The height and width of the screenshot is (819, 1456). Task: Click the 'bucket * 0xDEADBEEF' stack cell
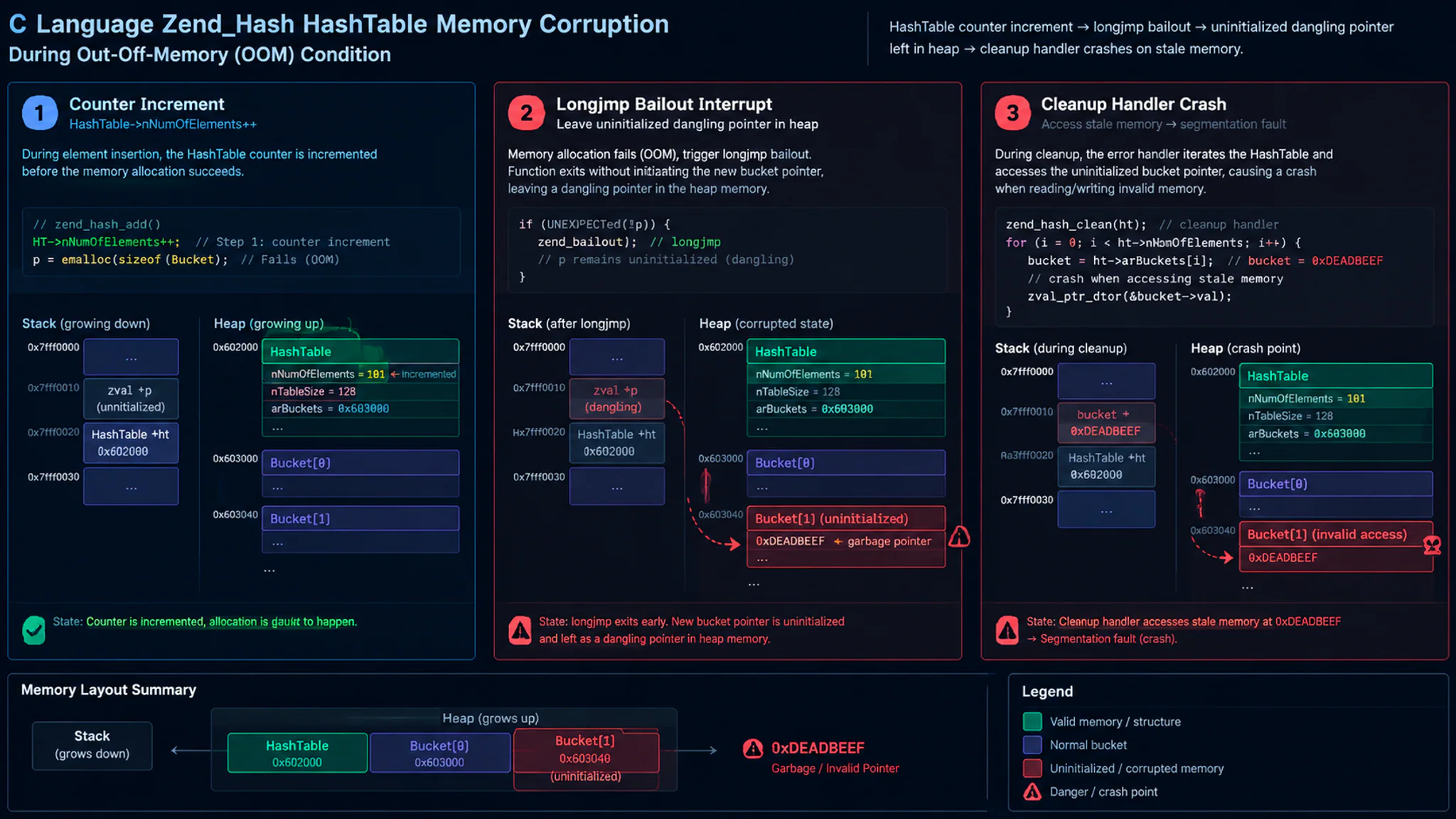[x=1106, y=423]
